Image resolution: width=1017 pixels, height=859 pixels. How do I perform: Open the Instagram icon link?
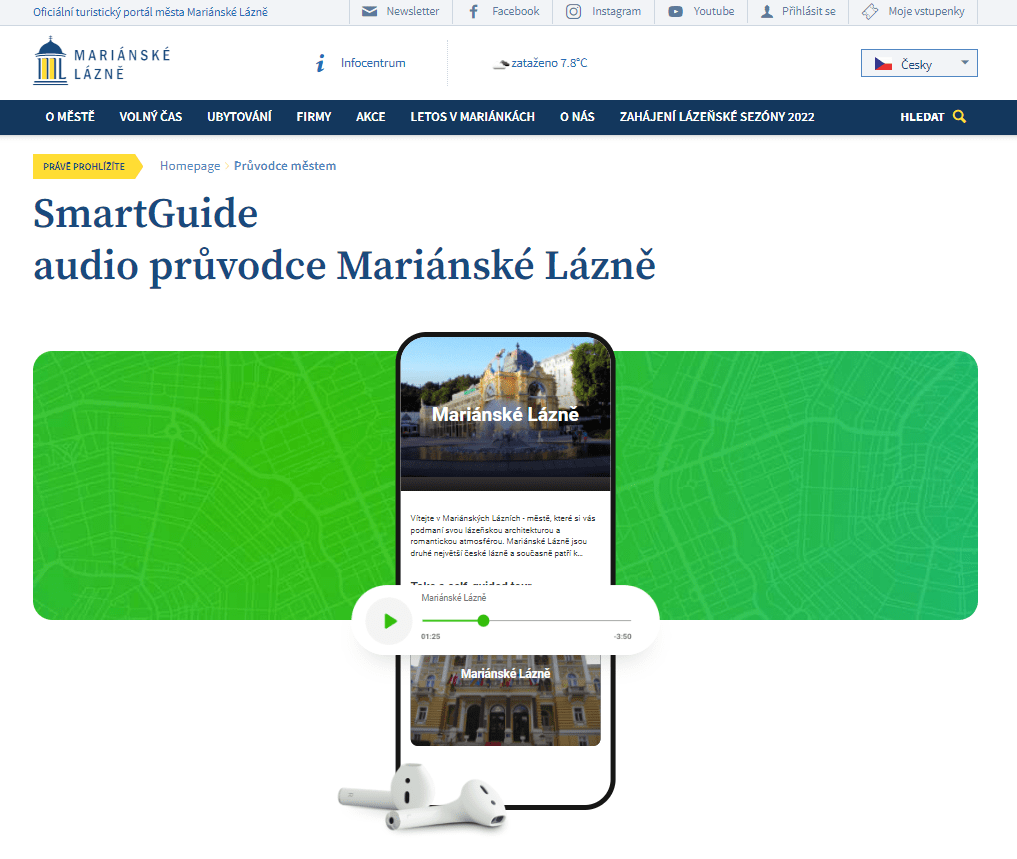(572, 12)
